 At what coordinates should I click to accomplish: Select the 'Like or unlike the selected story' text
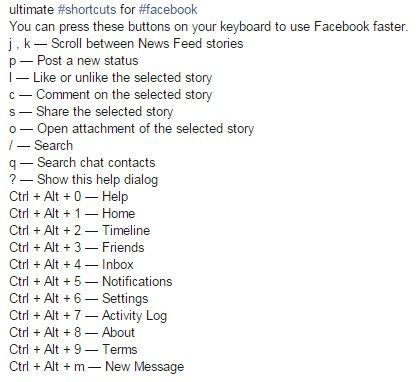coord(122,78)
